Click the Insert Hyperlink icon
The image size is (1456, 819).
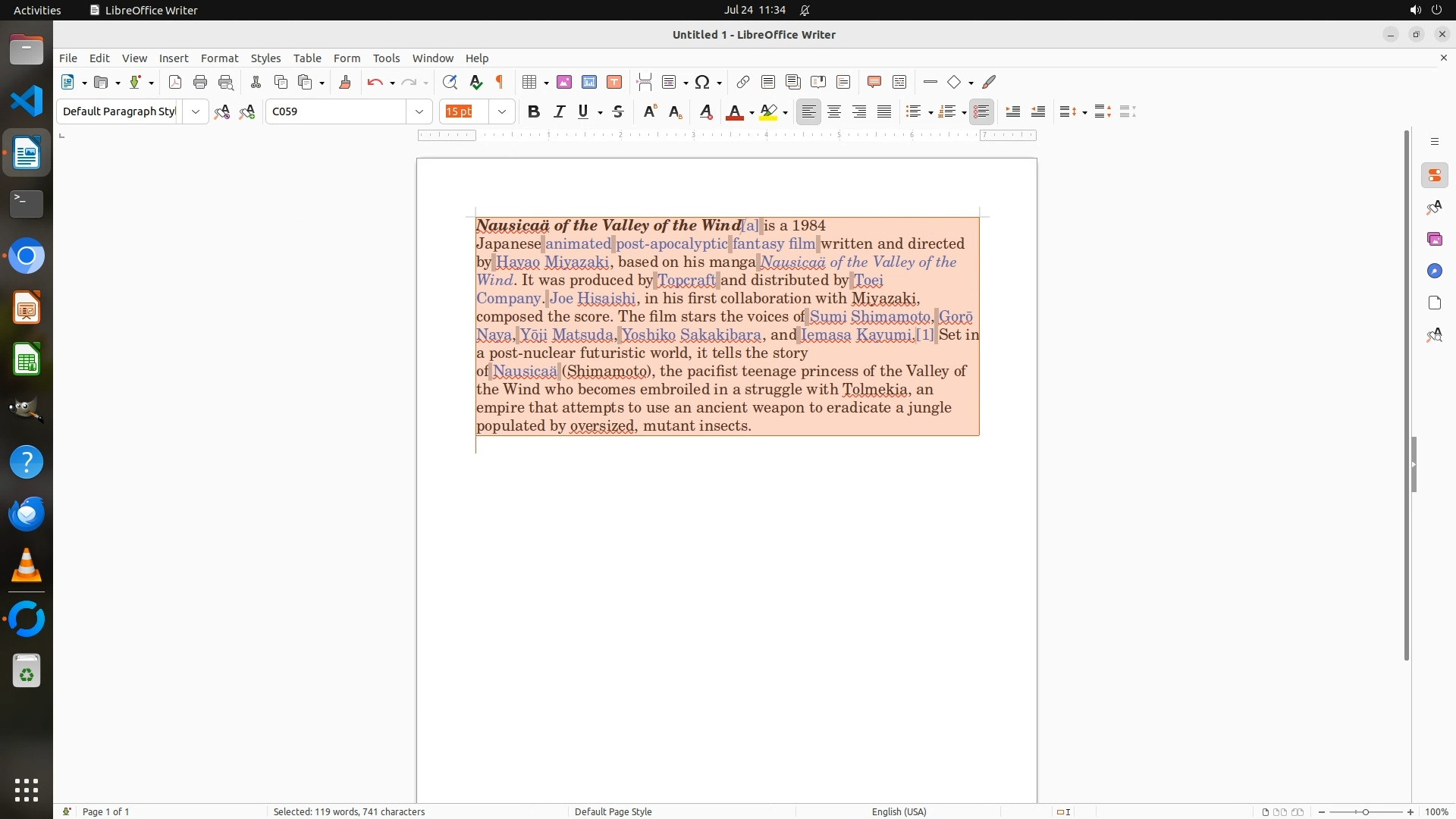743,83
